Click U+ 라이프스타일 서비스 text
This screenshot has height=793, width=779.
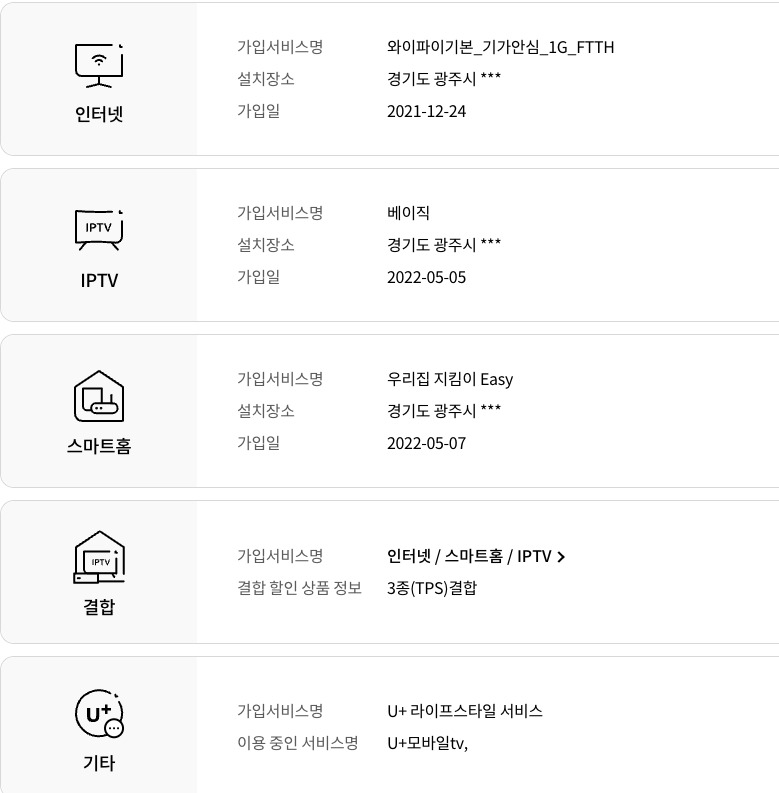pyautogui.click(x=464, y=711)
